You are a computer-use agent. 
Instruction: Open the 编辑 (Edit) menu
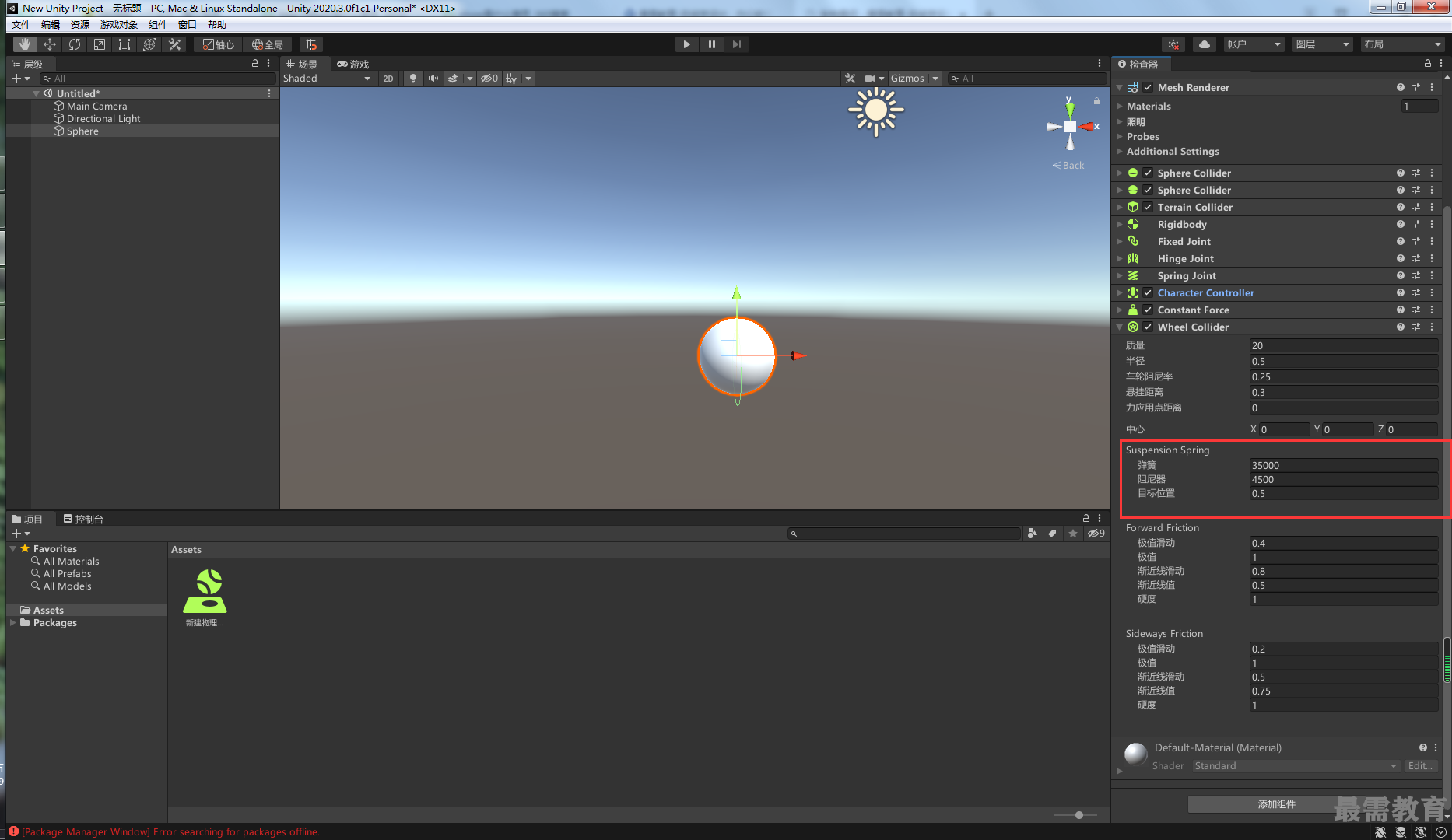[x=51, y=24]
